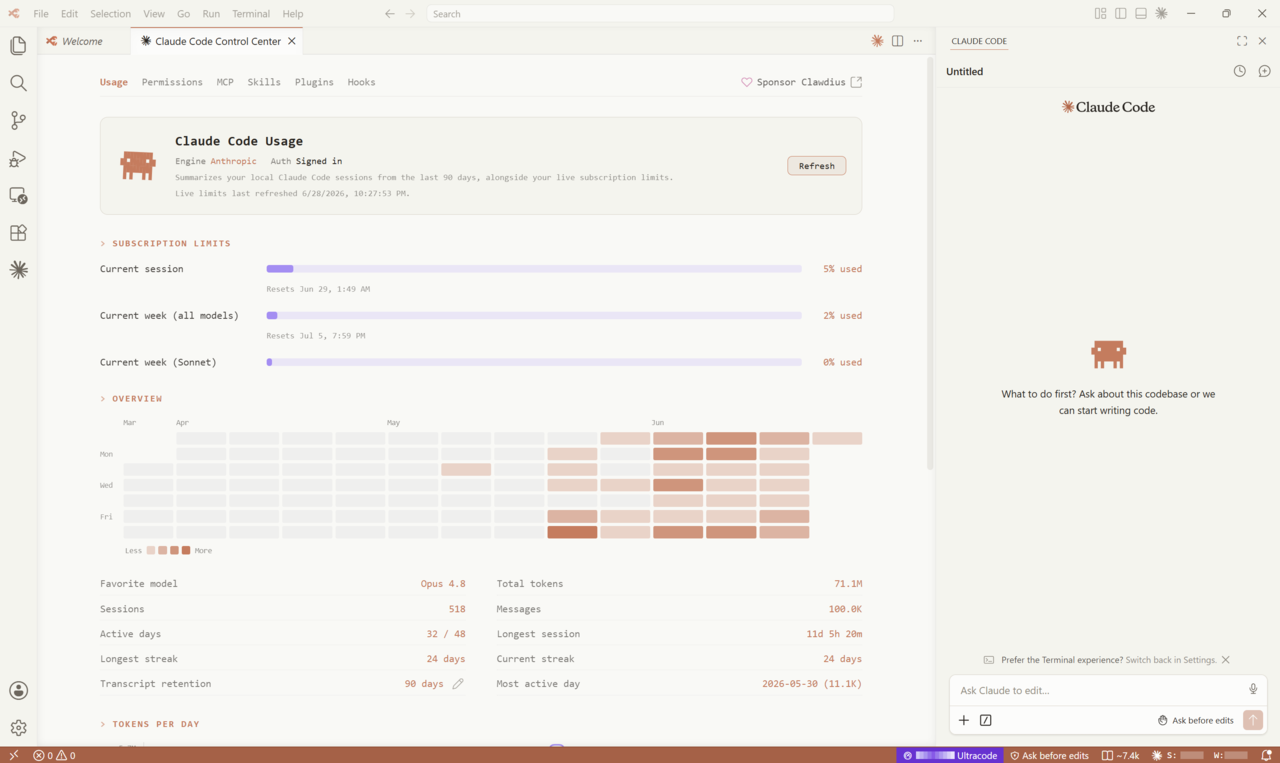Click Ultracode status bar item
Screen dimensions: 1280x763
pos(950,755)
